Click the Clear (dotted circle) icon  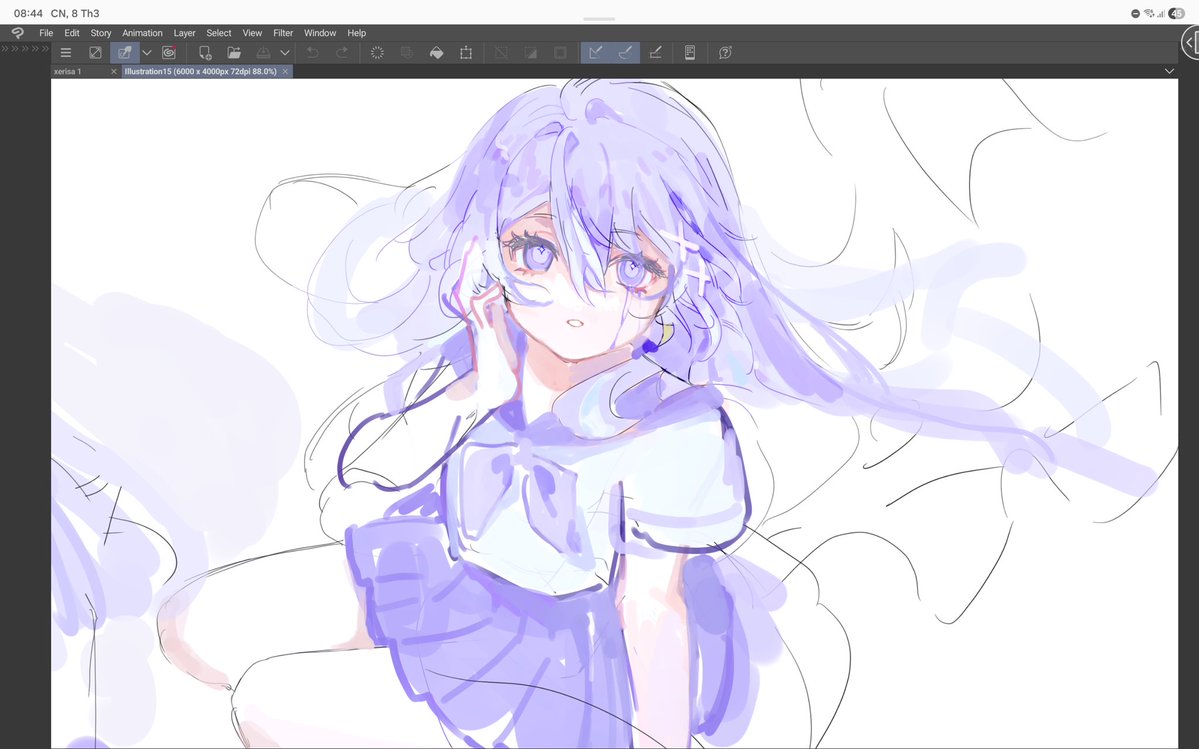tap(377, 53)
